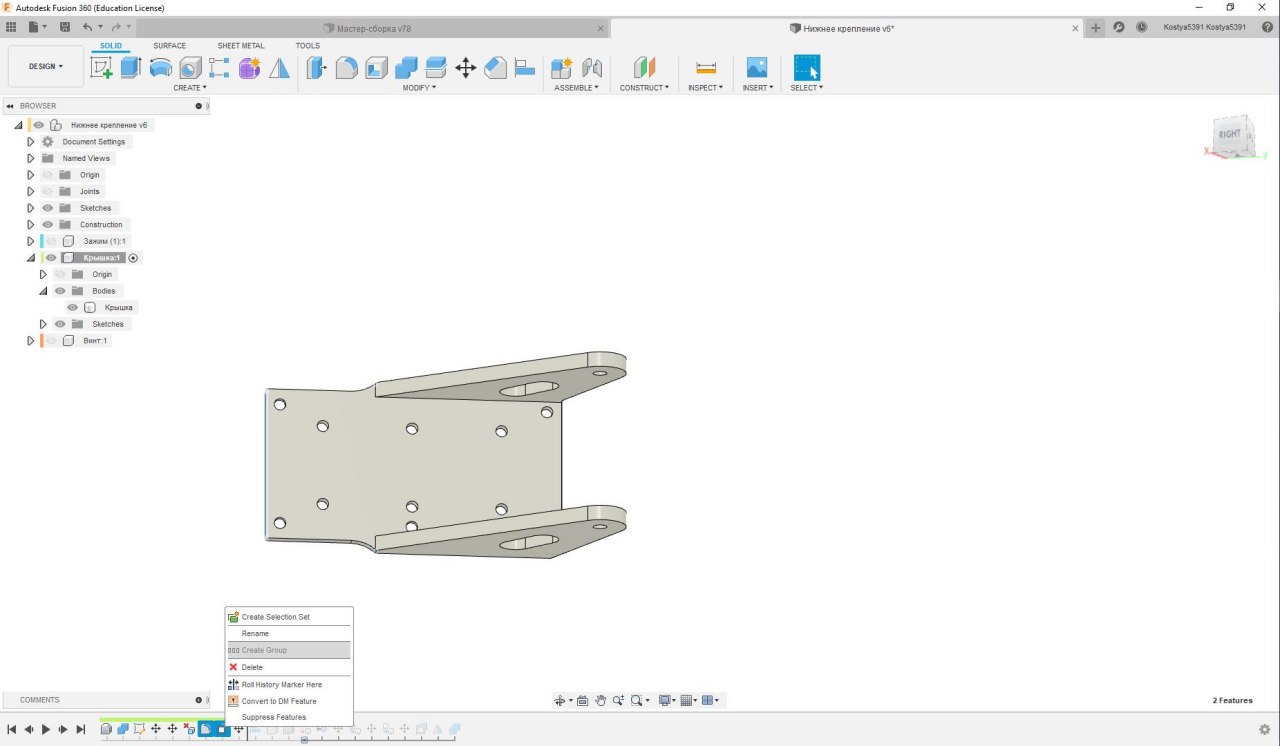Image resolution: width=1280 pixels, height=746 pixels.
Task: Click the Save icon in title toolbar
Action: click(x=65, y=27)
